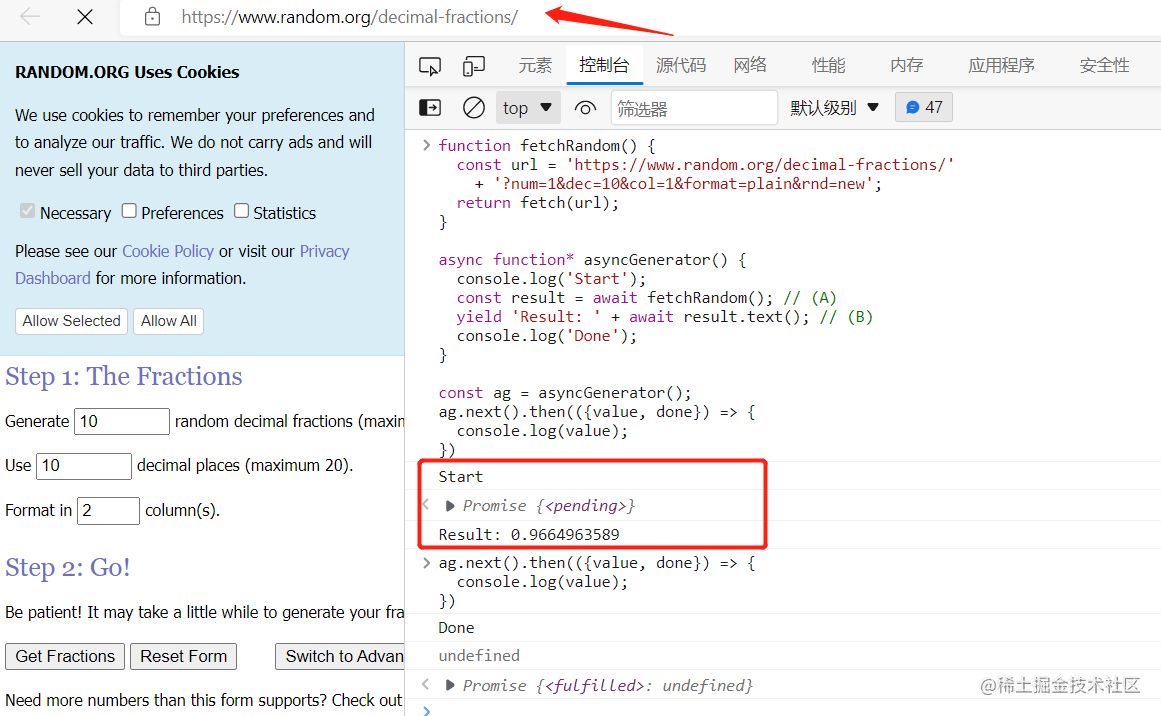The image size is (1161, 716).
Task: Click the 'Step 1: The Fractions' heading
Action: pos(124,377)
